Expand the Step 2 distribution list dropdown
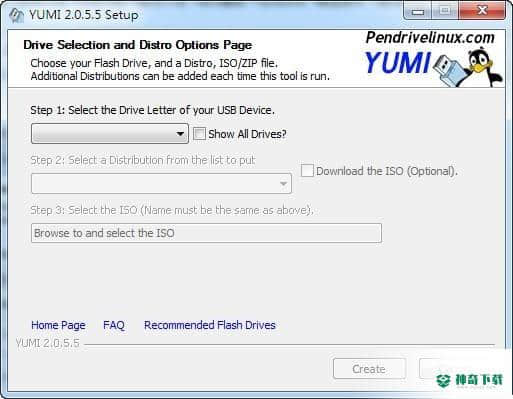This screenshot has height=399, width=513. (x=161, y=183)
